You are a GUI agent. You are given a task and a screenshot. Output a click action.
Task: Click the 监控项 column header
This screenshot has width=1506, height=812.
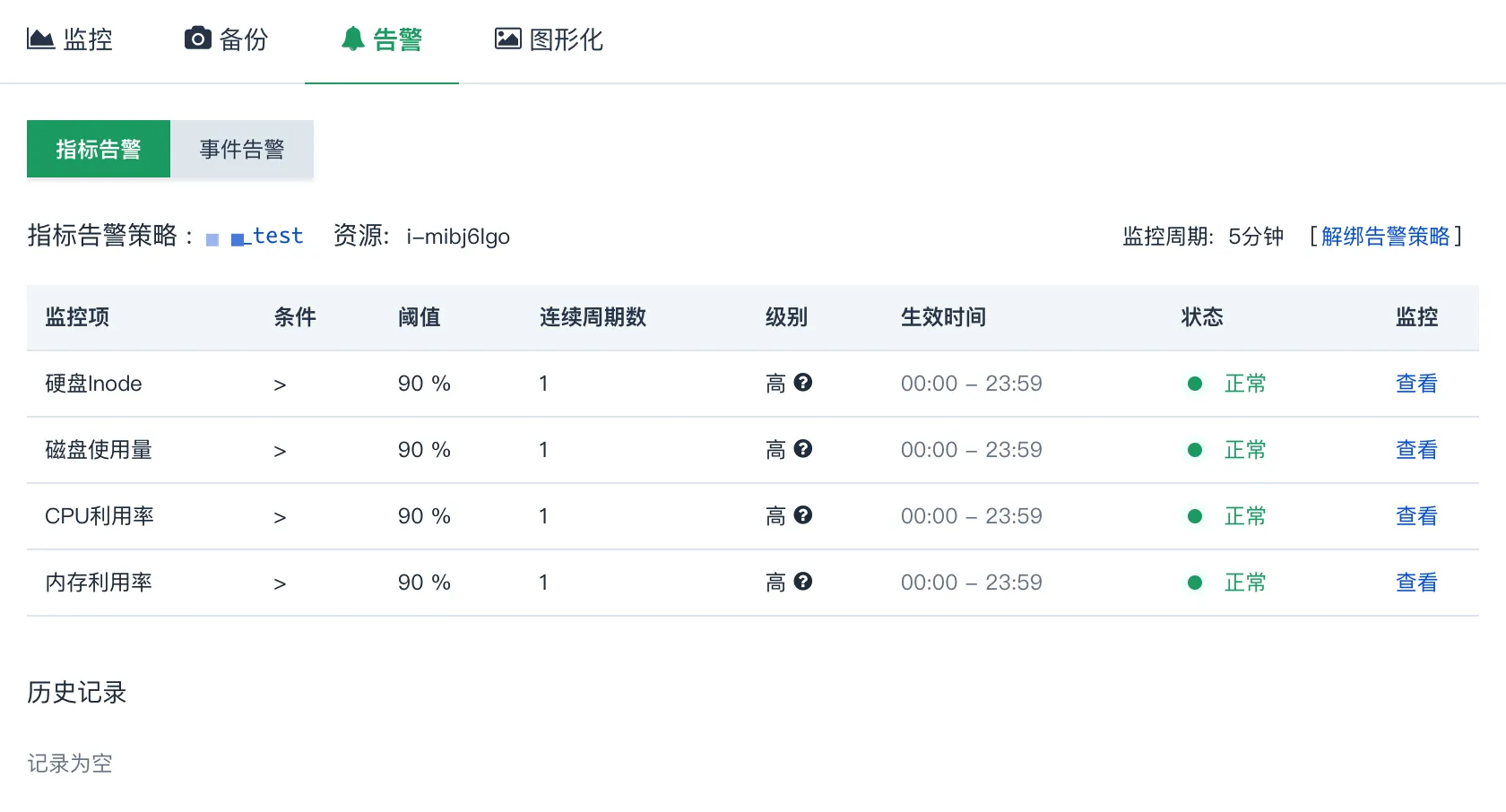click(x=77, y=317)
